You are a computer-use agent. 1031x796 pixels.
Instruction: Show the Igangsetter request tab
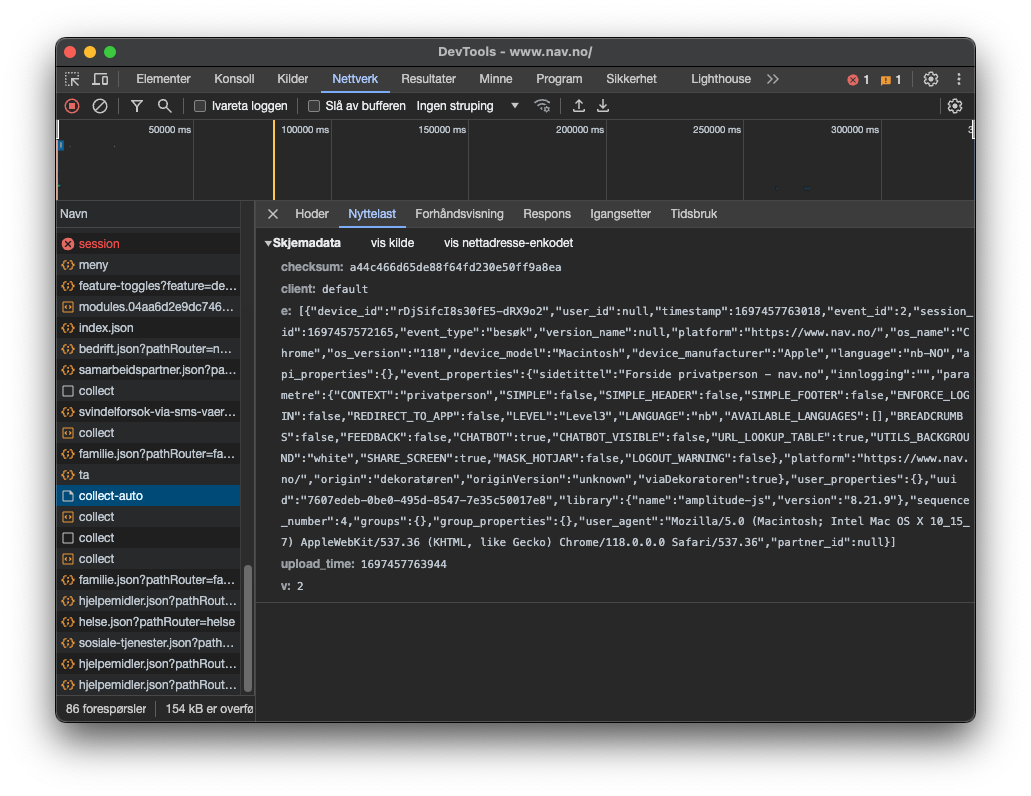(x=620, y=214)
